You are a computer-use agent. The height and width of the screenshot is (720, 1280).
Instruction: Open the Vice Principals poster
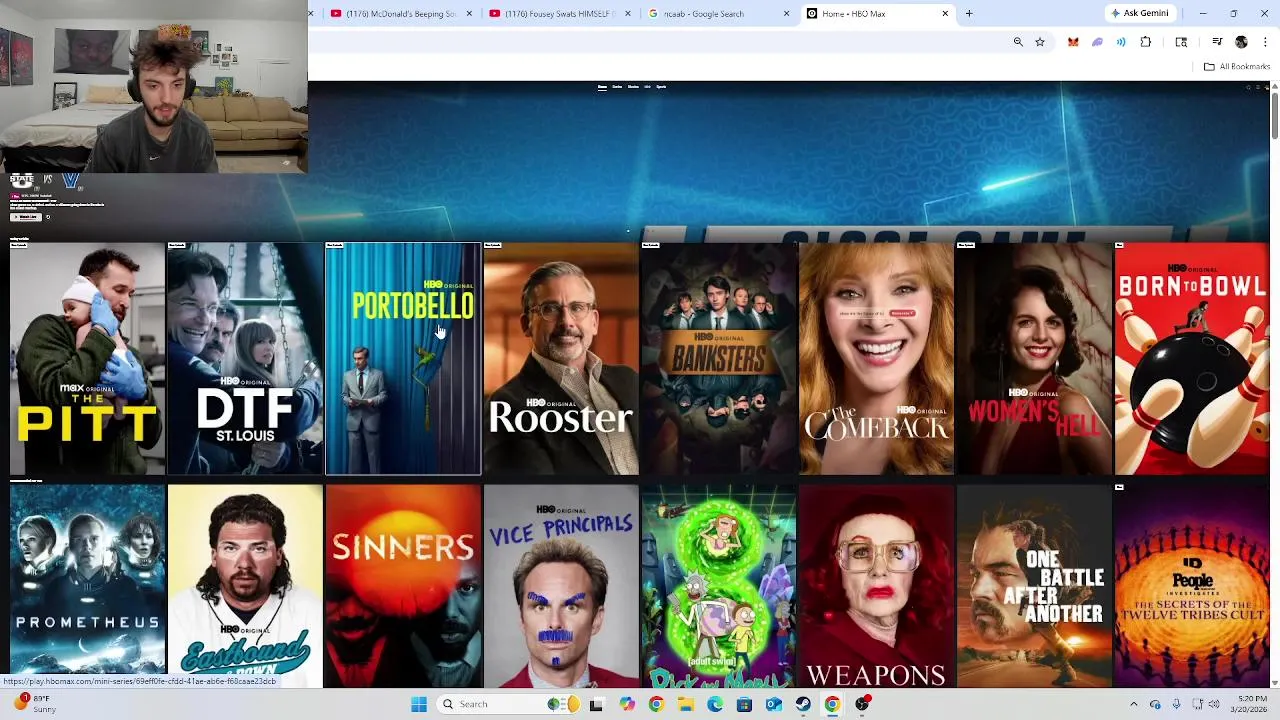(561, 587)
